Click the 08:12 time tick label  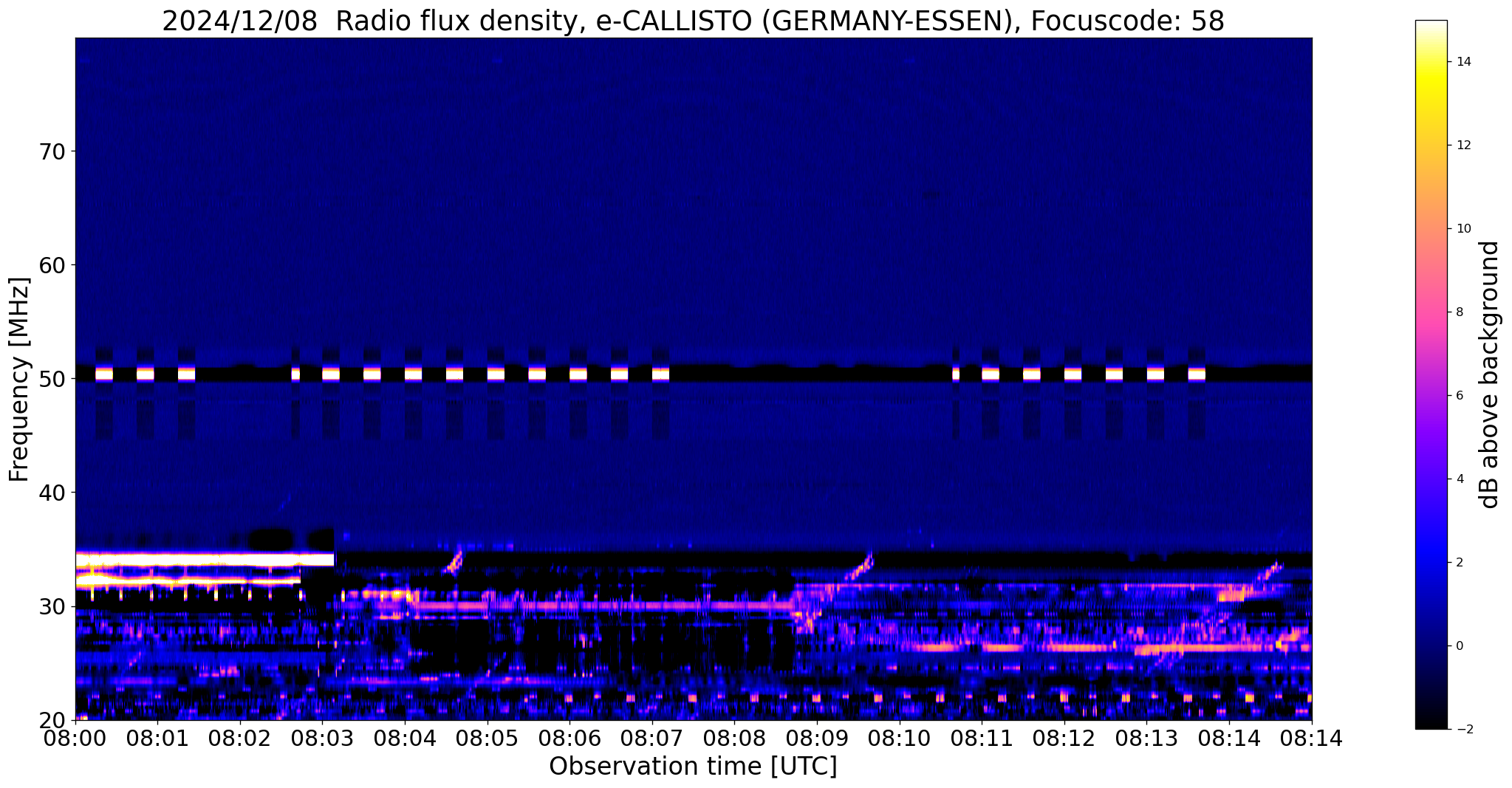click(1064, 738)
